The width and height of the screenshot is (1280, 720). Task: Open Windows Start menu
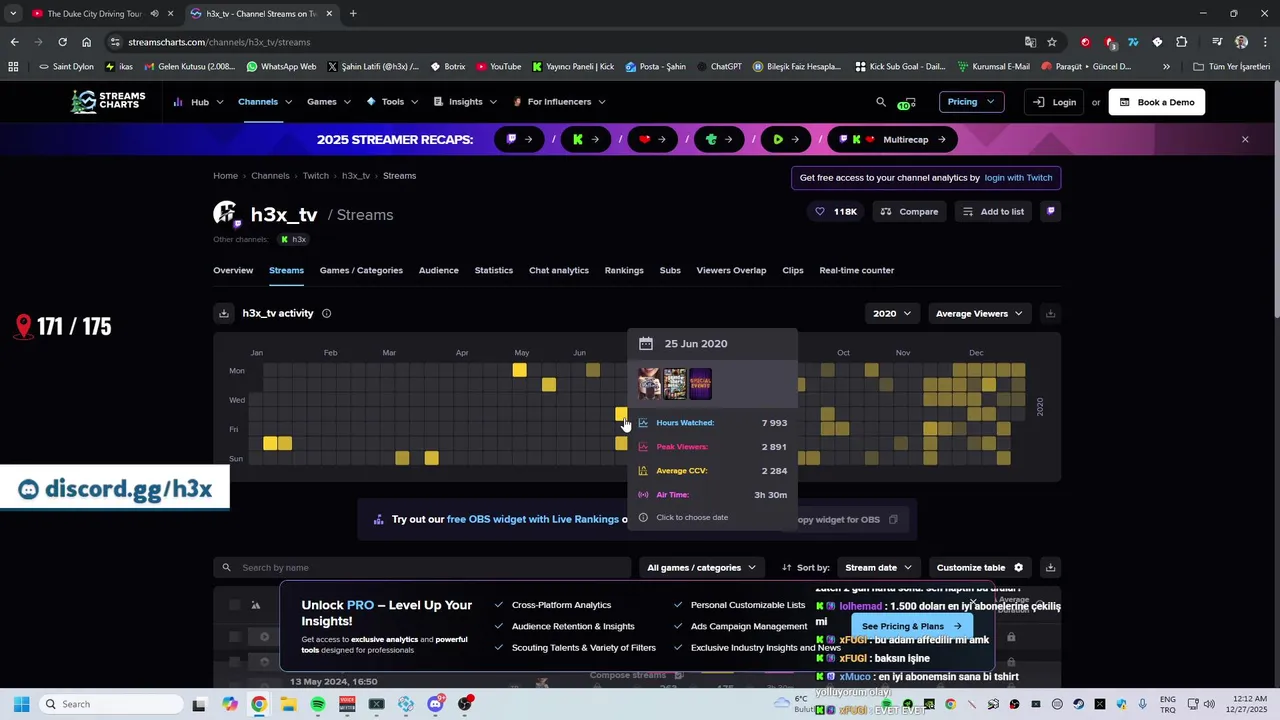[21, 704]
